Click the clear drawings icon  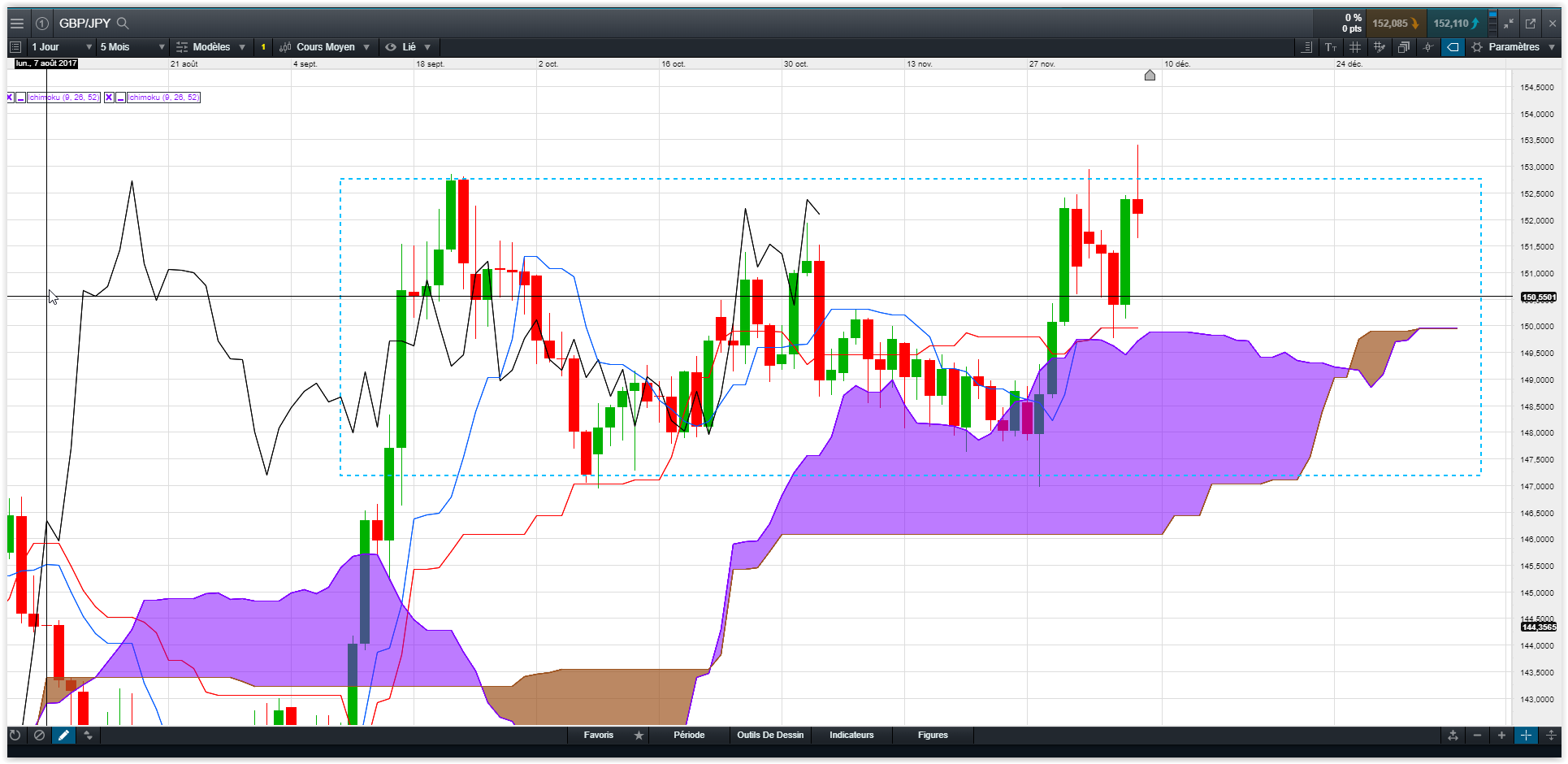pos(39,736)
